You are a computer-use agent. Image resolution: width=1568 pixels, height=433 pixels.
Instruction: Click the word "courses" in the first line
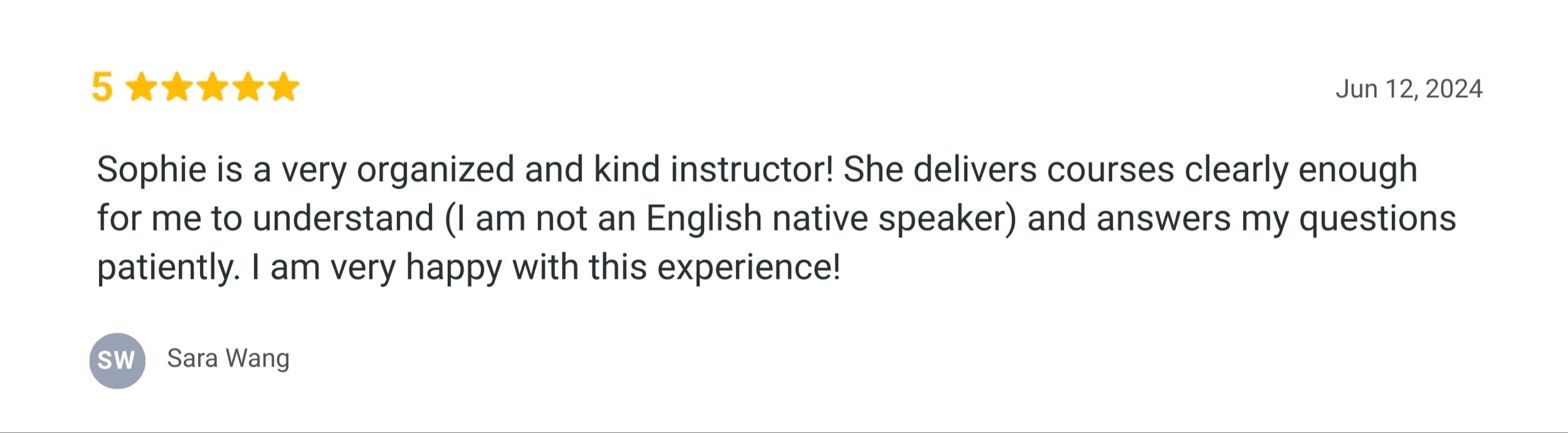tap(1110, 170)
